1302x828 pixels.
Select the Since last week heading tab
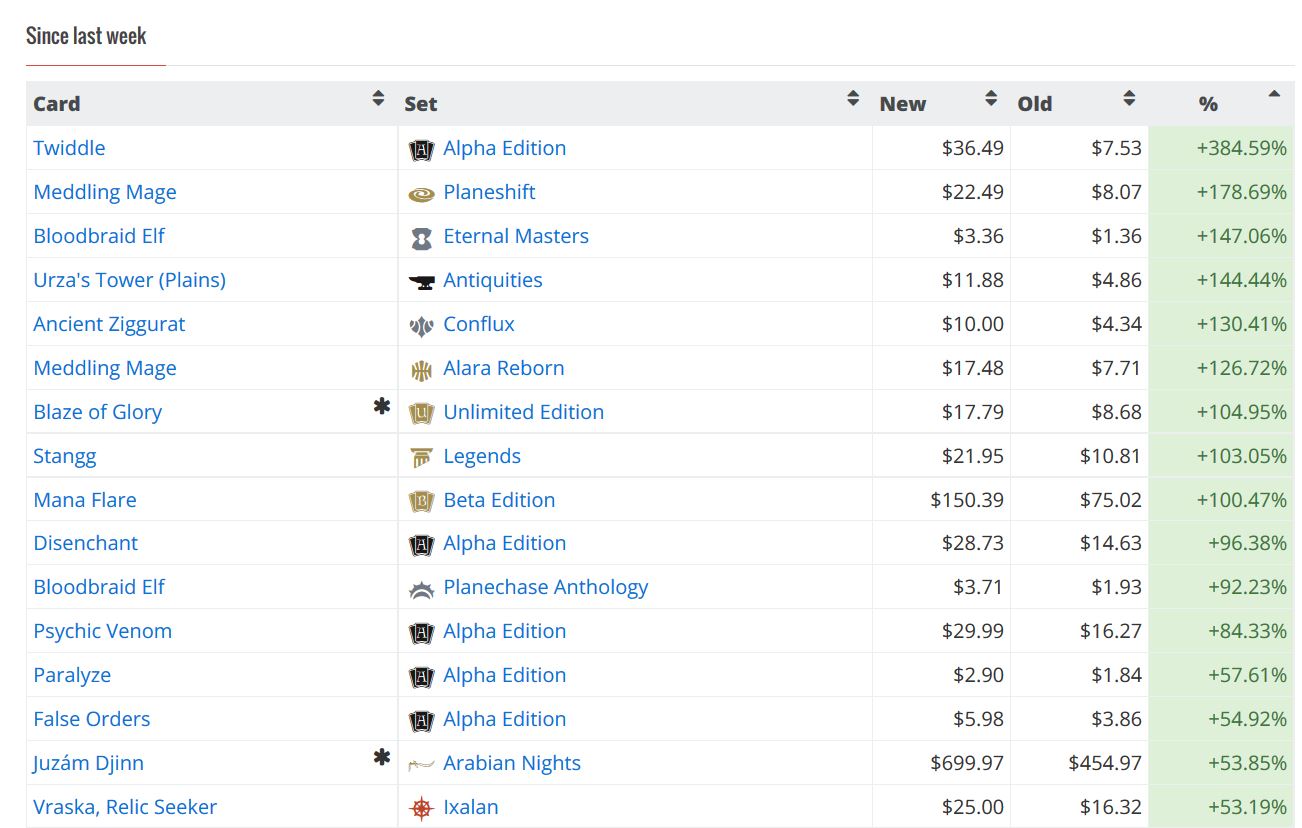coord(86,36)
